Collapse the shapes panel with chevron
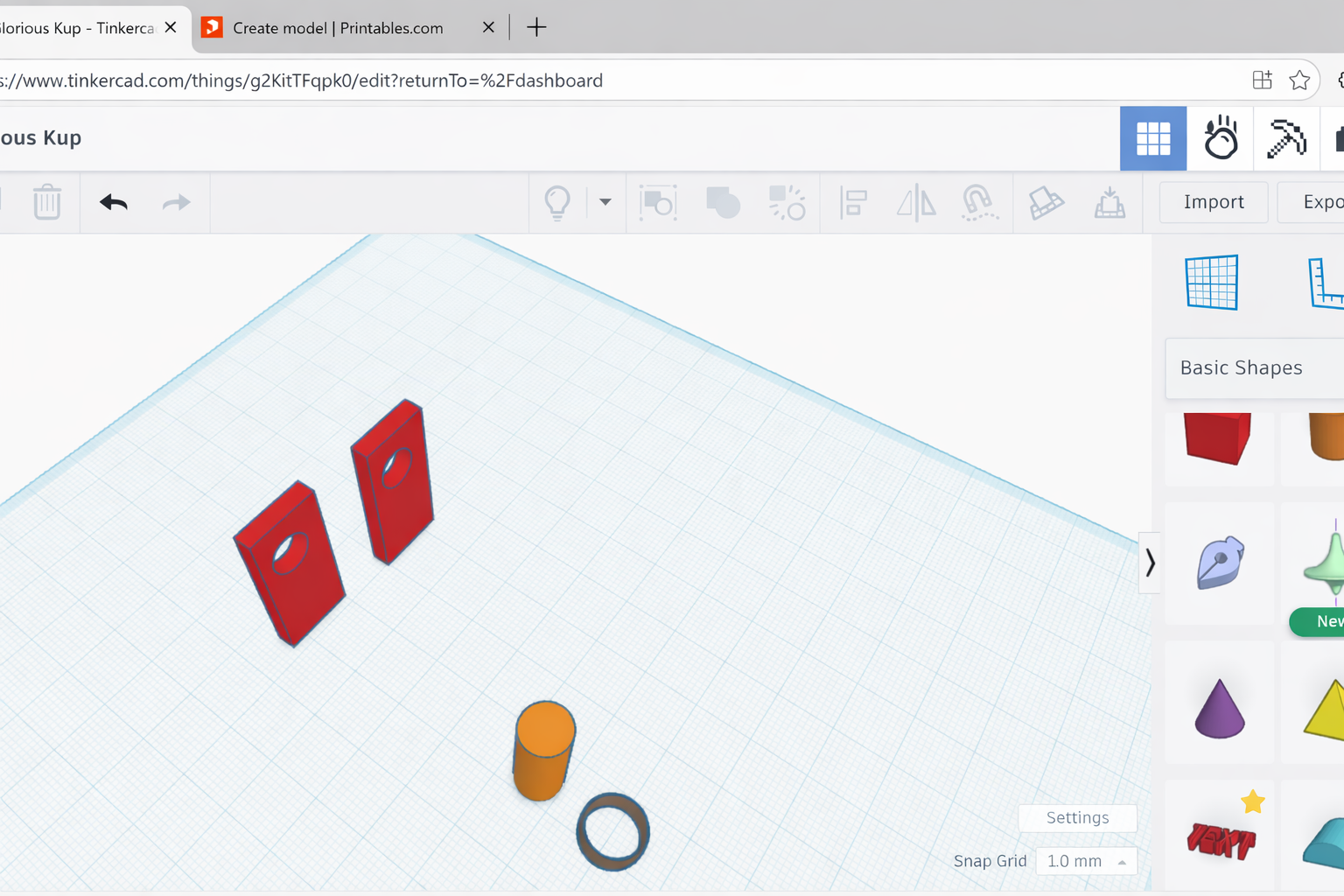1344x896 pixels. tap(1150, 563)
